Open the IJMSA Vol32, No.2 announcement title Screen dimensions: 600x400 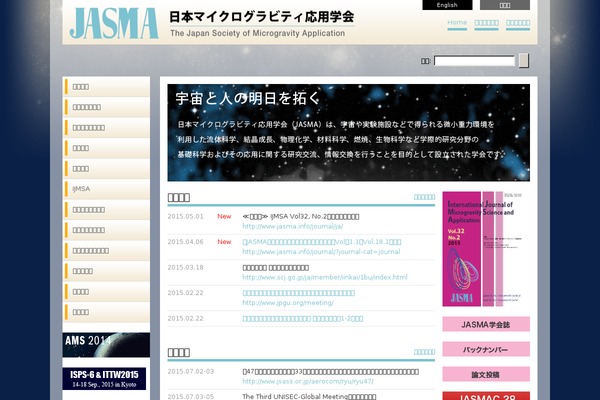[301, 217]
